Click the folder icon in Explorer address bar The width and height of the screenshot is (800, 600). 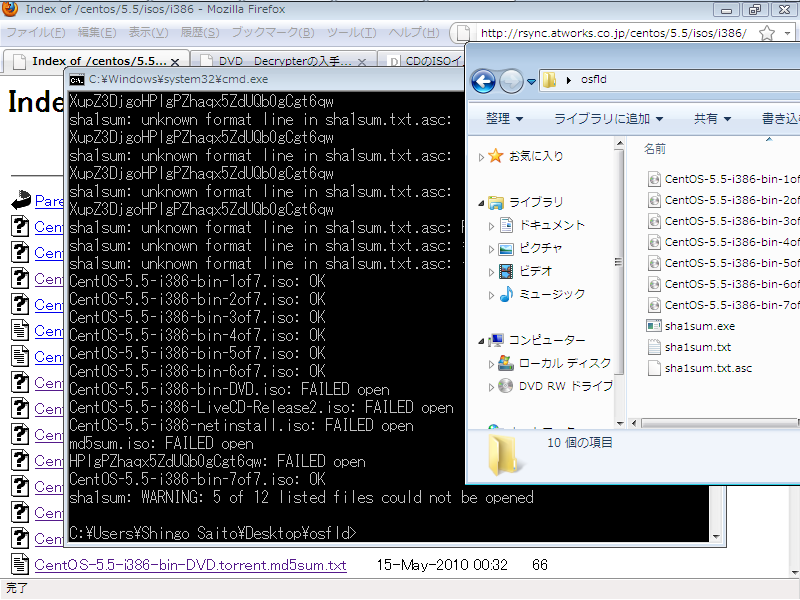pos(549,80)
